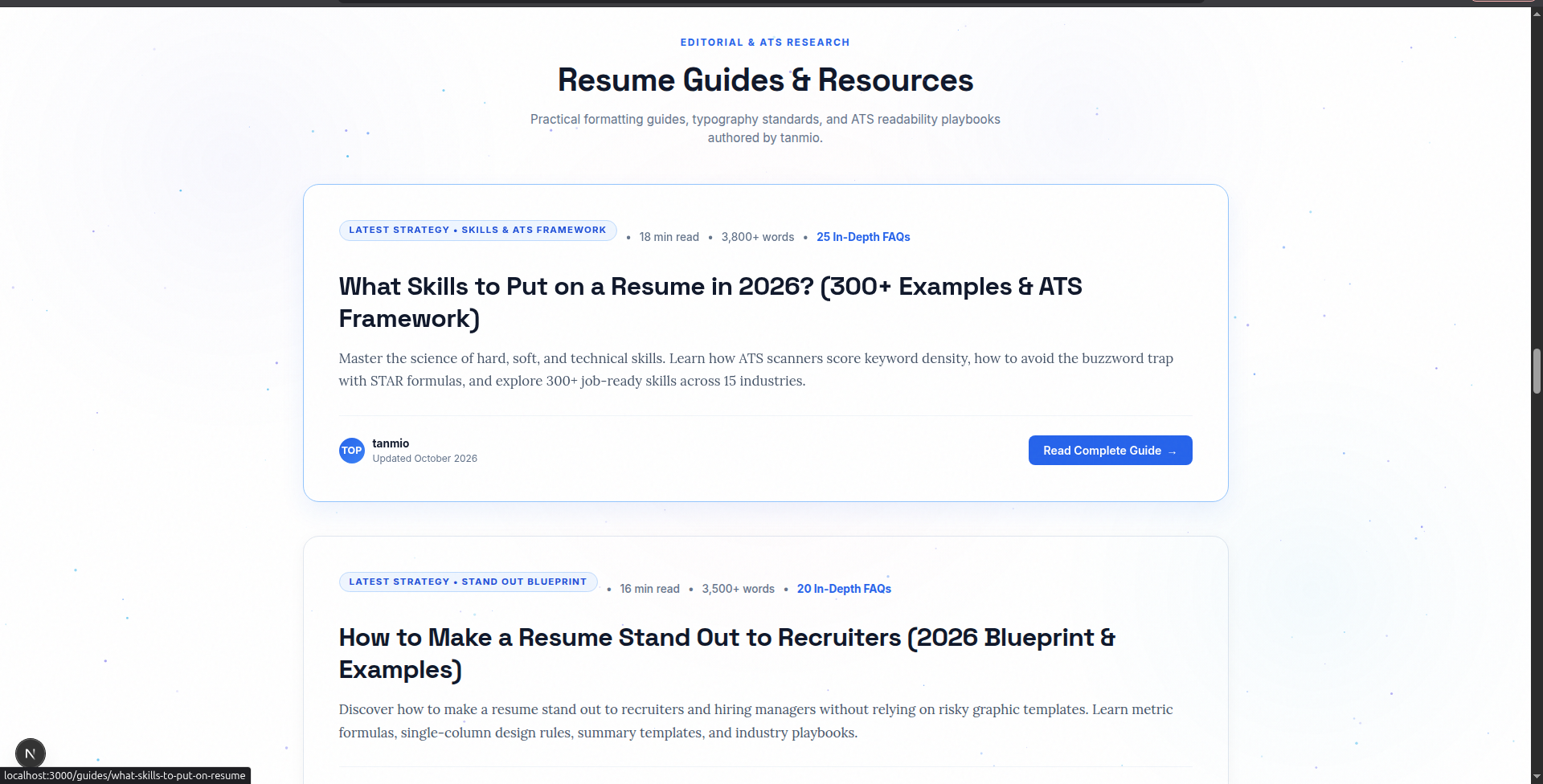Open How to Make a Resume Stand Out title
The image size is (1543, 784).
pyautogui.click(x=726, y=654)
